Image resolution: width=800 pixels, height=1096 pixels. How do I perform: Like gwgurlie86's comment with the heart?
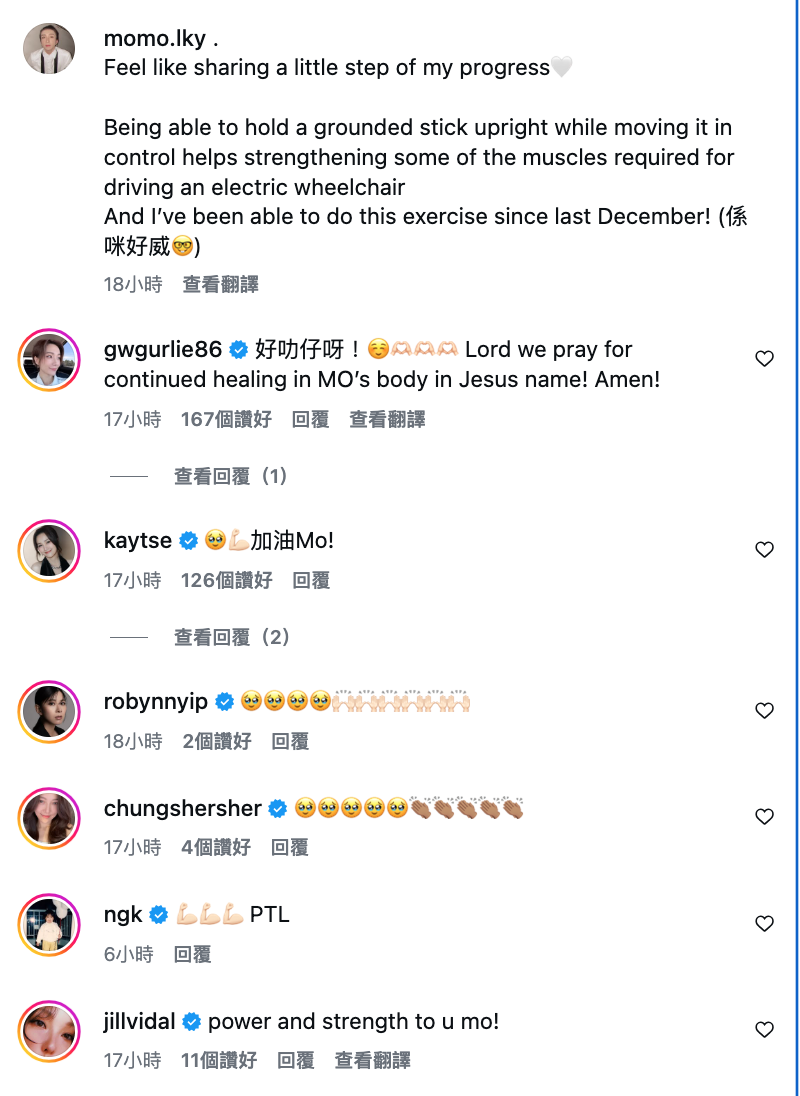(764, 359)
